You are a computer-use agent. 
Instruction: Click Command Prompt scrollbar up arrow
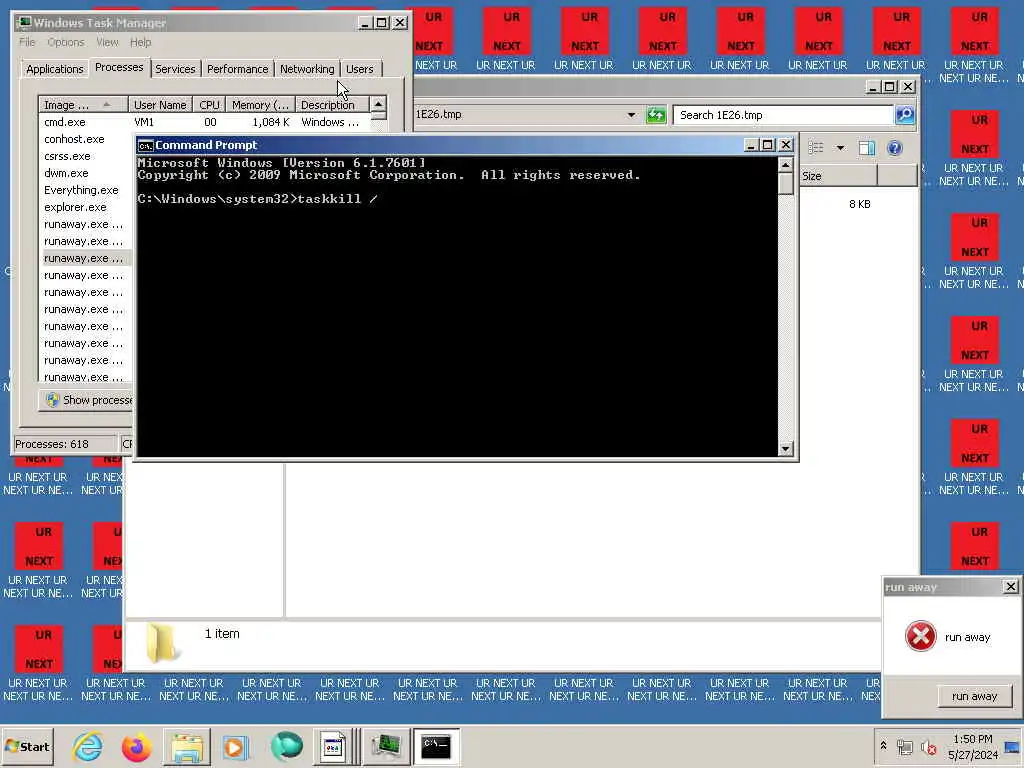pos(786,165)
